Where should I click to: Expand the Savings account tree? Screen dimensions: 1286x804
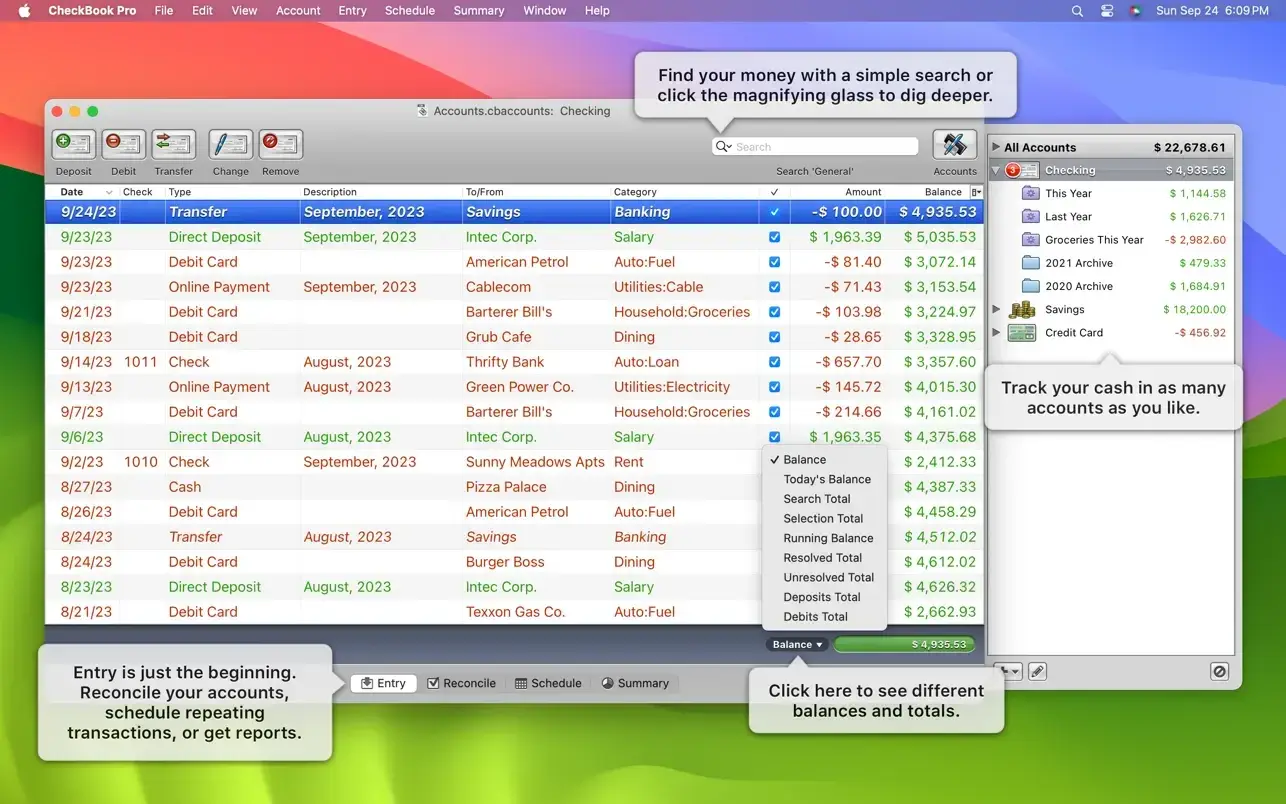point(996,310)
